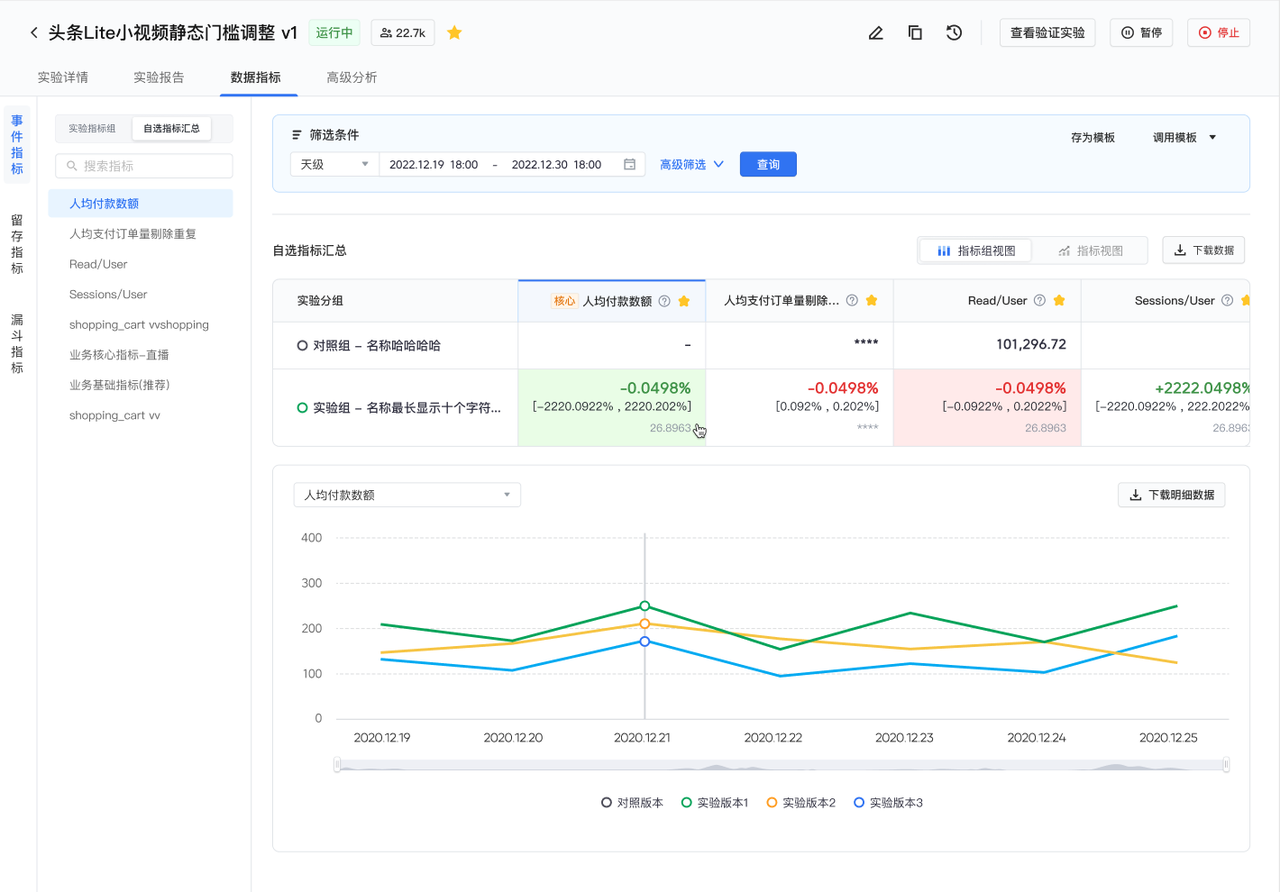This screenshot has height=892, width=1280.
Task: Click 下载数据 button
Action: pos(1203,250)
